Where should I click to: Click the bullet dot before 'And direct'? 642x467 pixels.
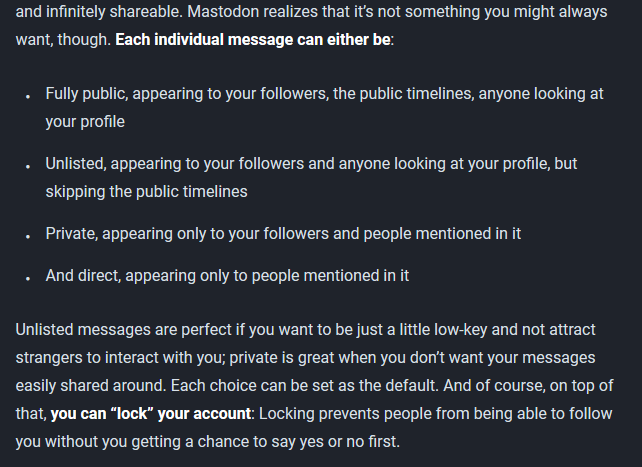coord(28,278)
